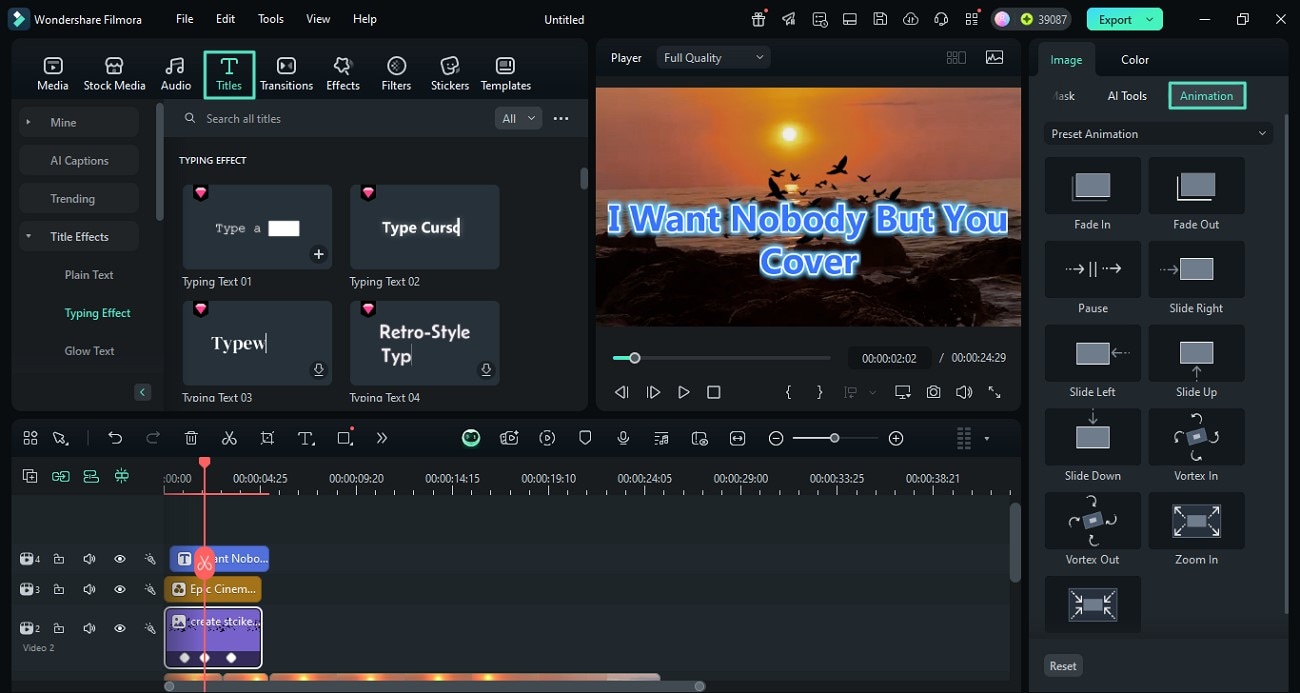
Task: Toggle the lock on Video 2 track
Action: [x=59, y=628]
